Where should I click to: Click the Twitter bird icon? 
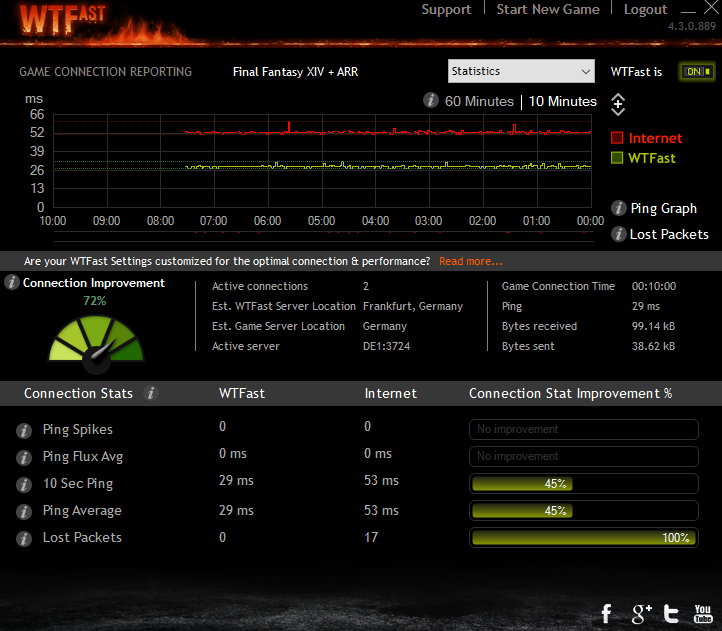point(672,613)
